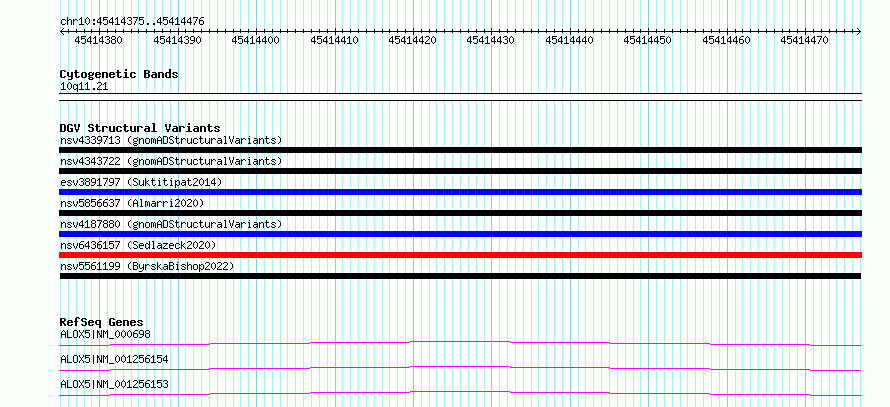This screenshot has width=890, height=407.
Task: Click the magenta line for ALOX5|NM_001256154
Action: [x=460, y=368]
